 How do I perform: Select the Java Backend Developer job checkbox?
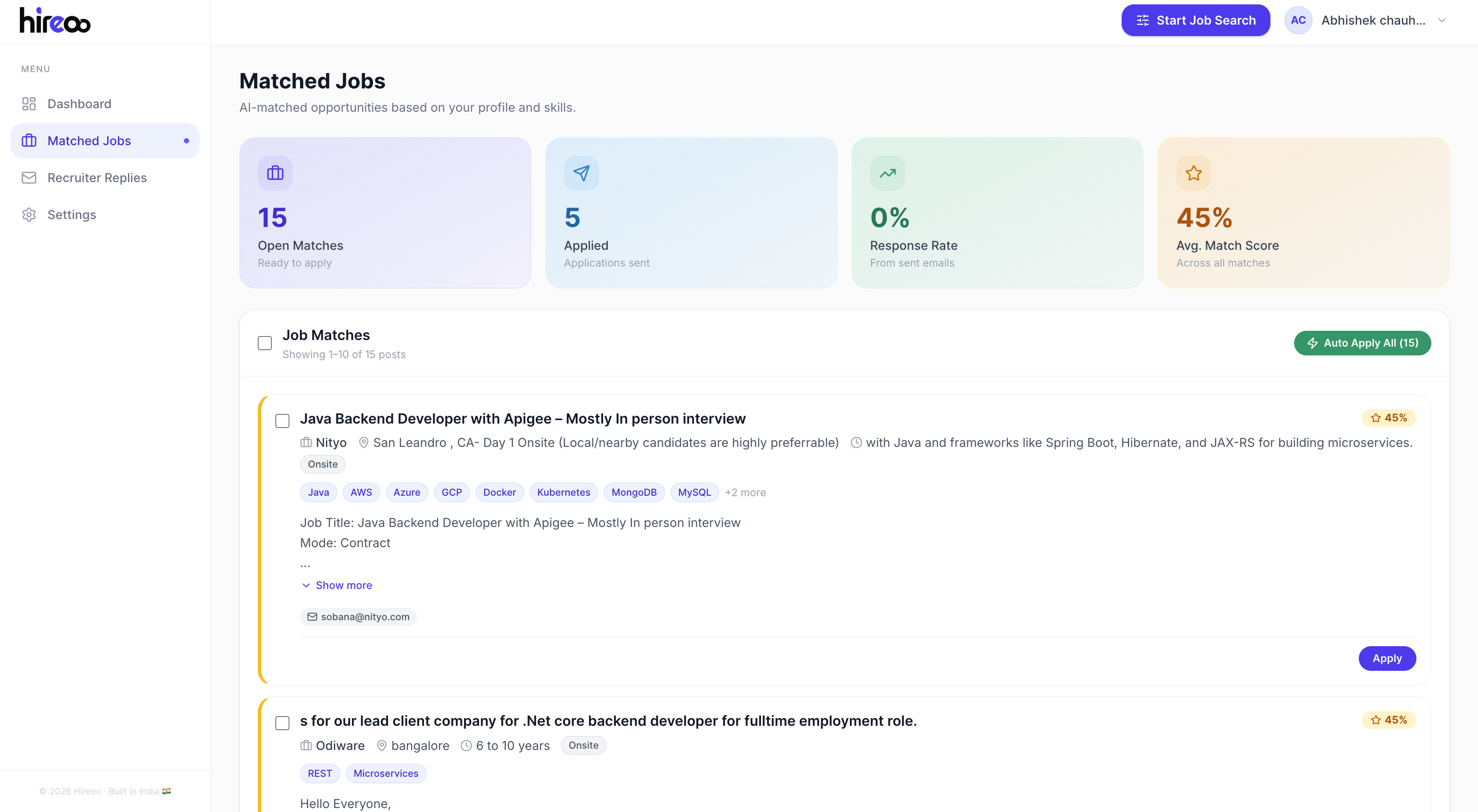(282, 421)
